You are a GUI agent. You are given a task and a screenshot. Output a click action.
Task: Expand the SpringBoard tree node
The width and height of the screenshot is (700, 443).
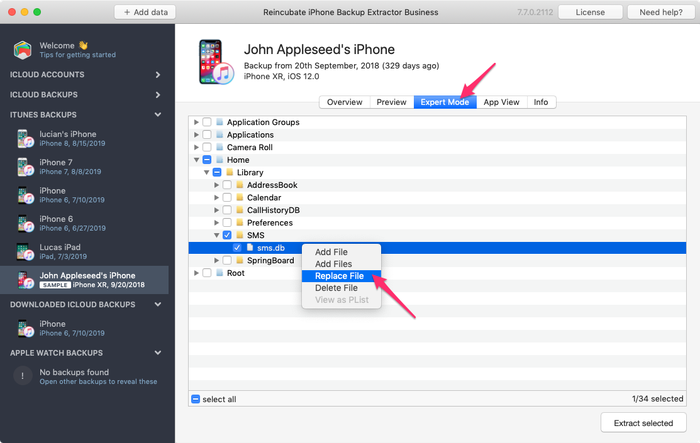[217, 260]
